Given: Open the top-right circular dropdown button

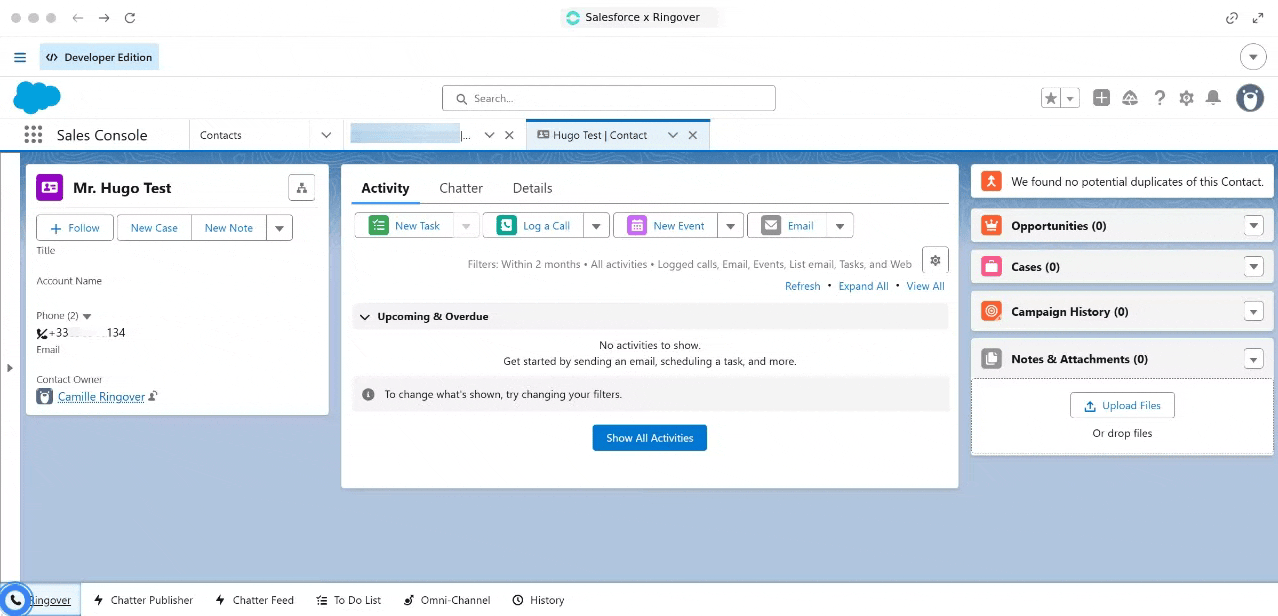Looking at the screenshot, I should click(x=1253, y=57).
